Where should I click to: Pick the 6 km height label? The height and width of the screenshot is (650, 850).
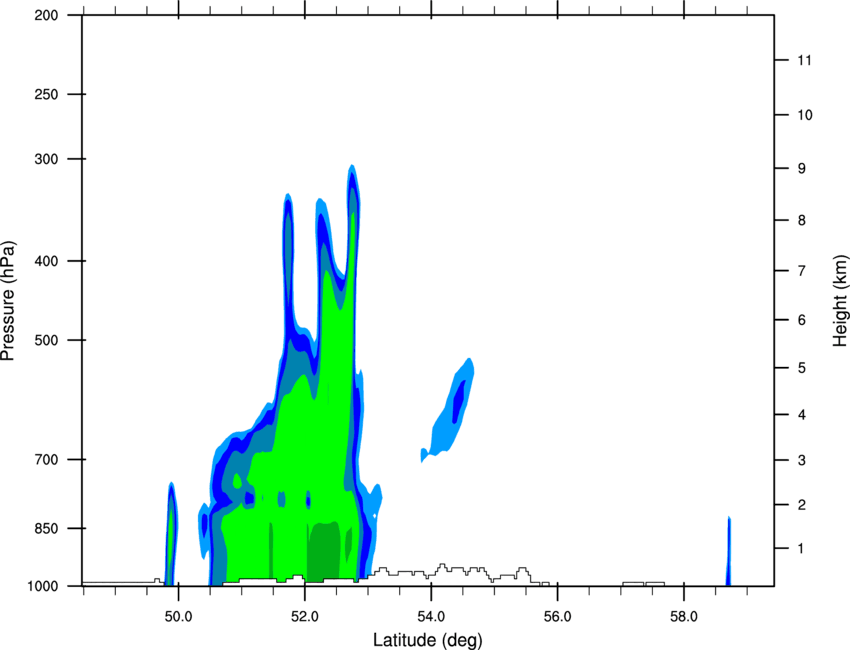(802, 320)
